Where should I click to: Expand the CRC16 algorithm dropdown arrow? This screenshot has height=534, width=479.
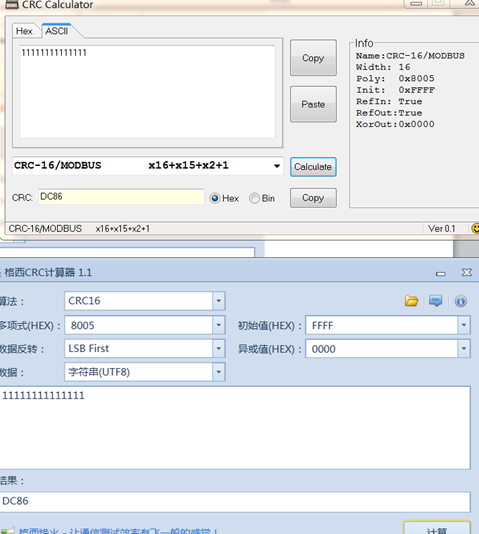tap(219, 301)
